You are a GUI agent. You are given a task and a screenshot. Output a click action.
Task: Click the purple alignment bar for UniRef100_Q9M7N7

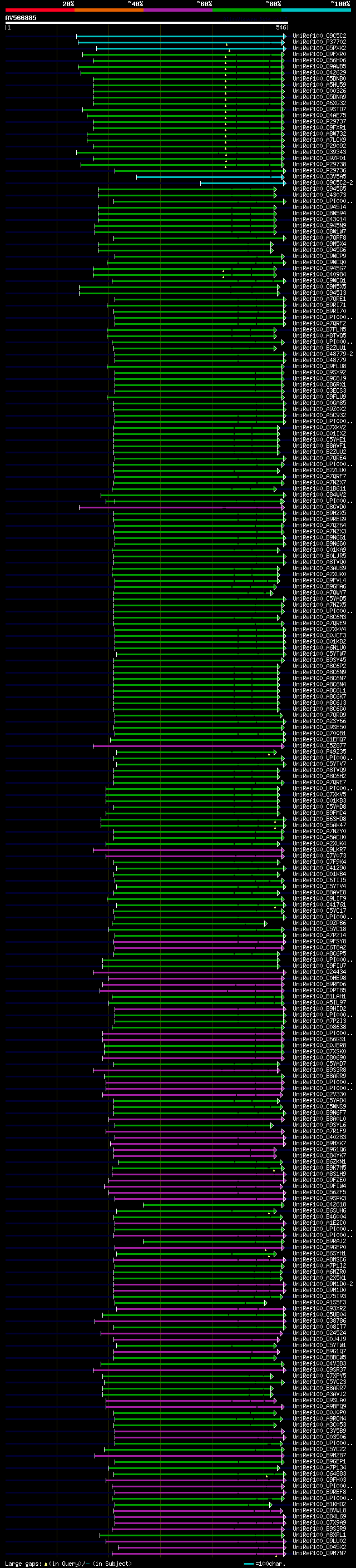(199, 1553)
